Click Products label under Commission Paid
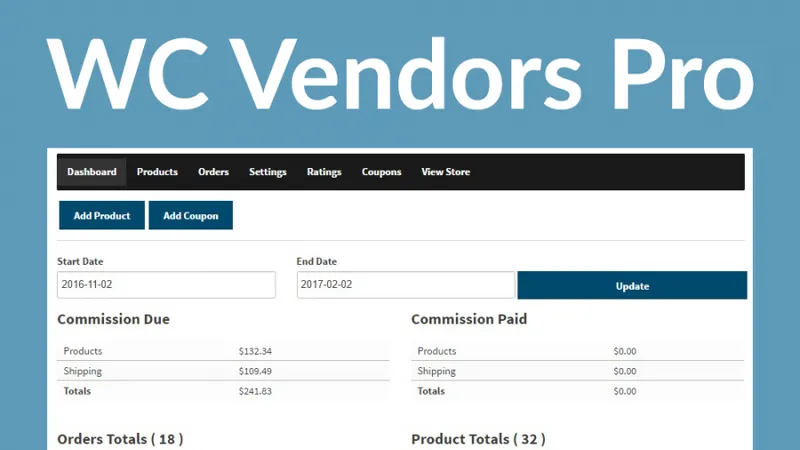800x450 pixels. 437,351
